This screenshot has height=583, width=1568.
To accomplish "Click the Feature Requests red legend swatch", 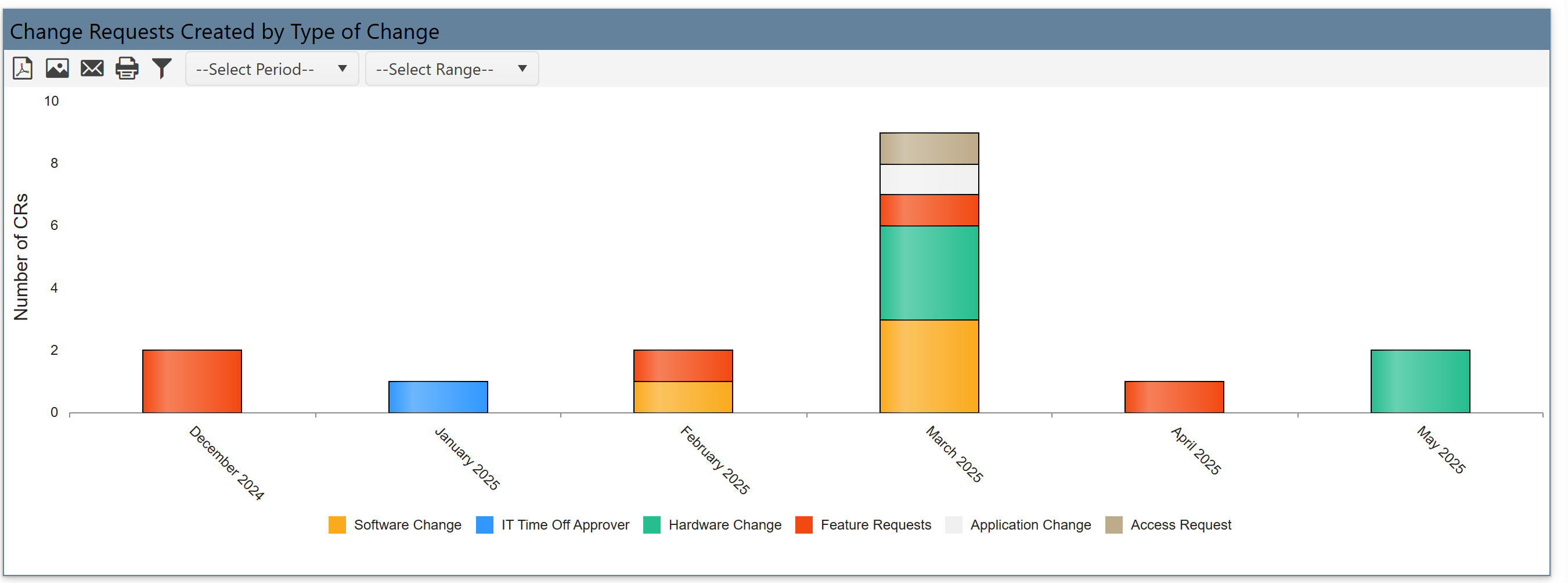I will [x=803, y=524].
